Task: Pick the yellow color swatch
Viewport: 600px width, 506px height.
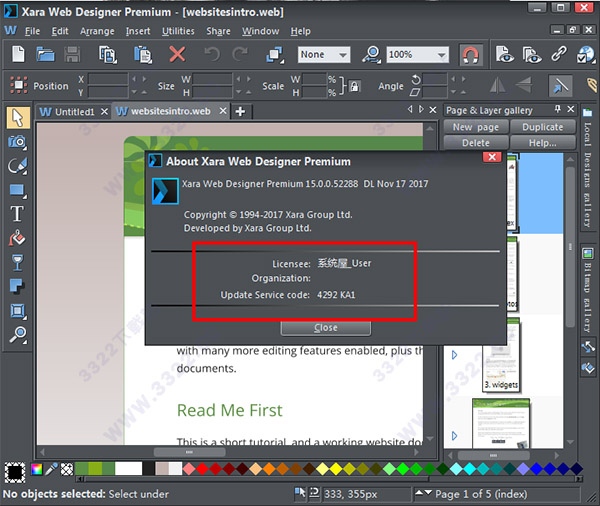Action: [x=336, y=469]
